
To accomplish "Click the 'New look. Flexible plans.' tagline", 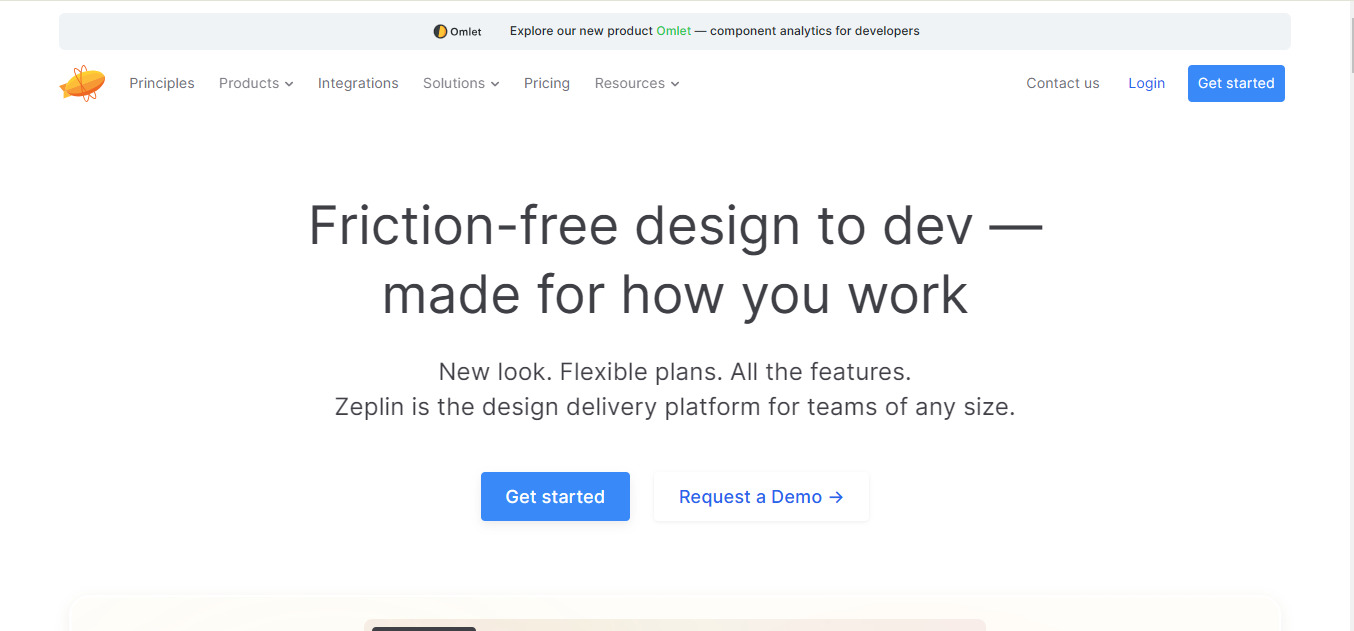I will click(675, 372).
